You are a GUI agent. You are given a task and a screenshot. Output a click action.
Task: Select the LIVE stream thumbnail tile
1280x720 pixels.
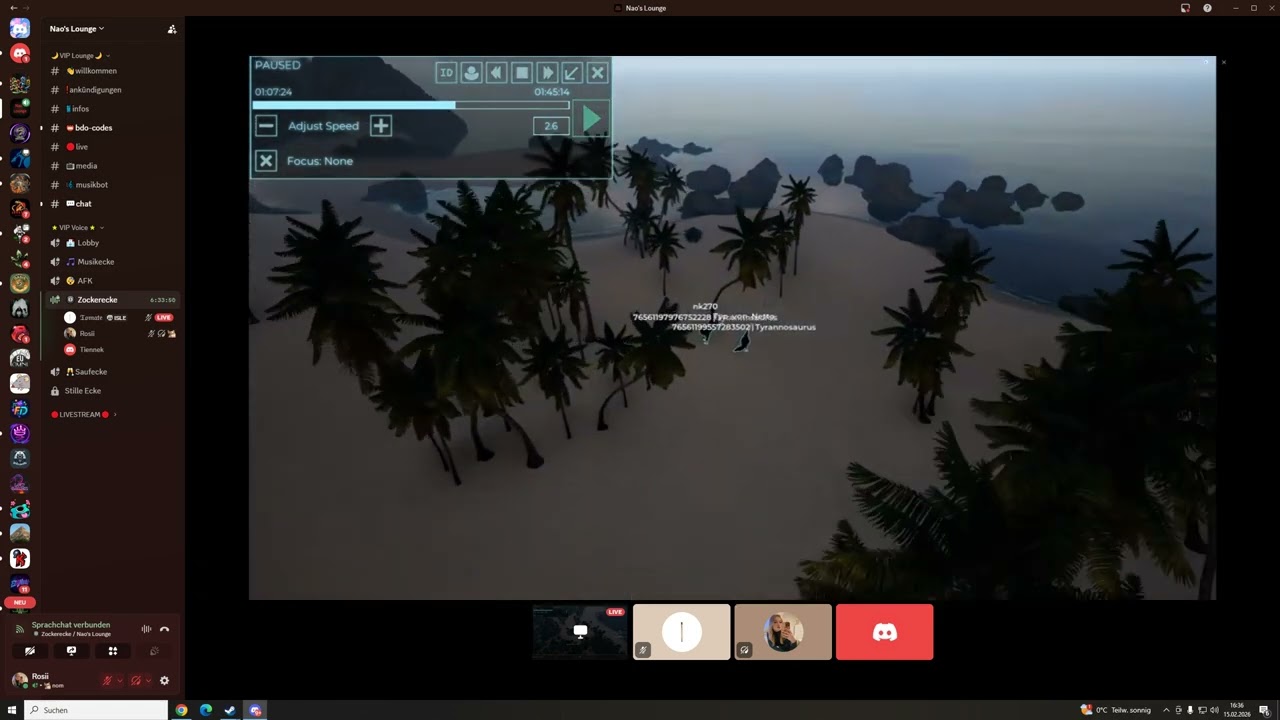(x=580, y=632)
